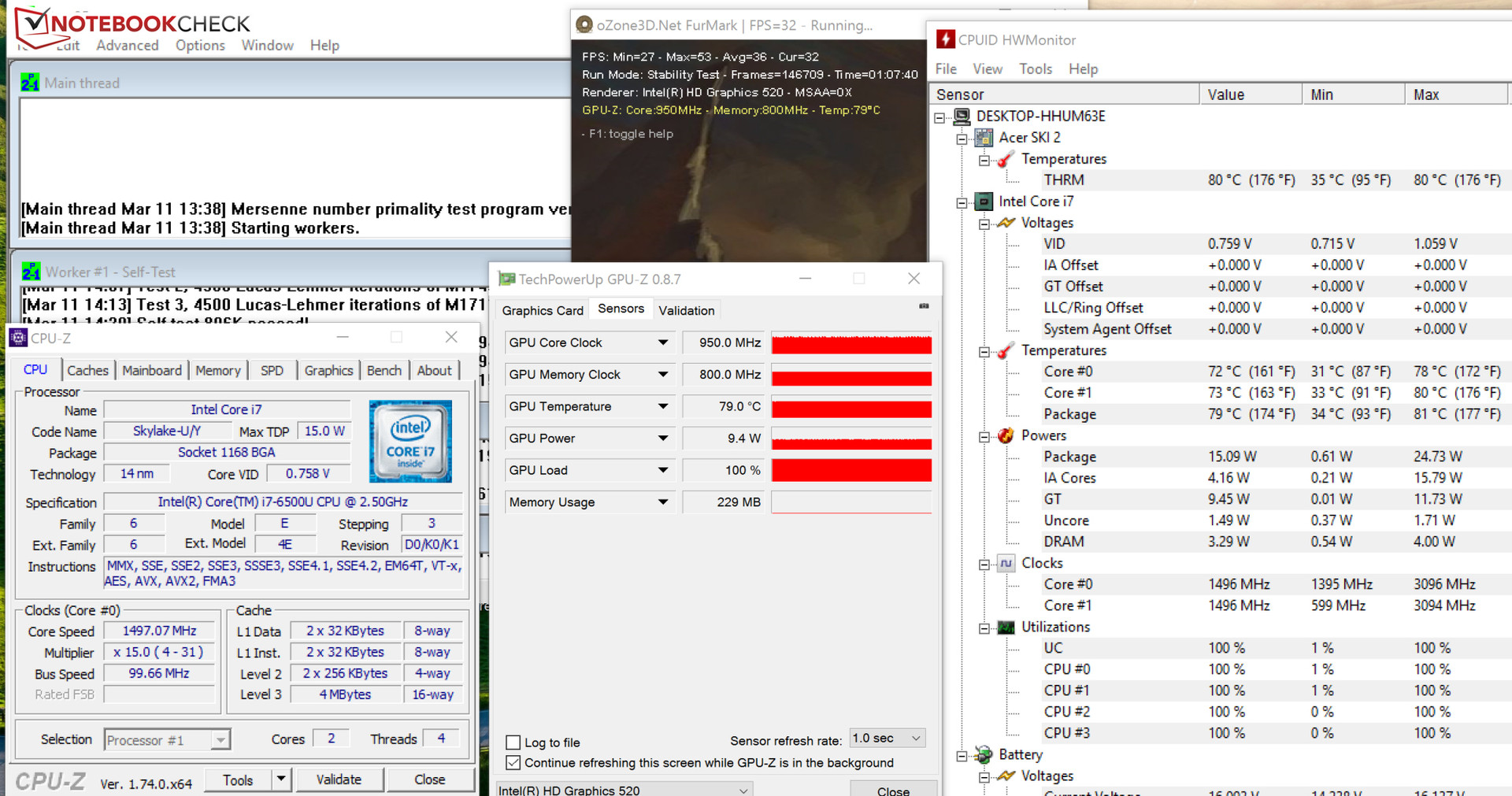Viewport: 1512px width, 796px height.
Task: Open the Prime95 Advanced menu
Action: pos(128,46)
